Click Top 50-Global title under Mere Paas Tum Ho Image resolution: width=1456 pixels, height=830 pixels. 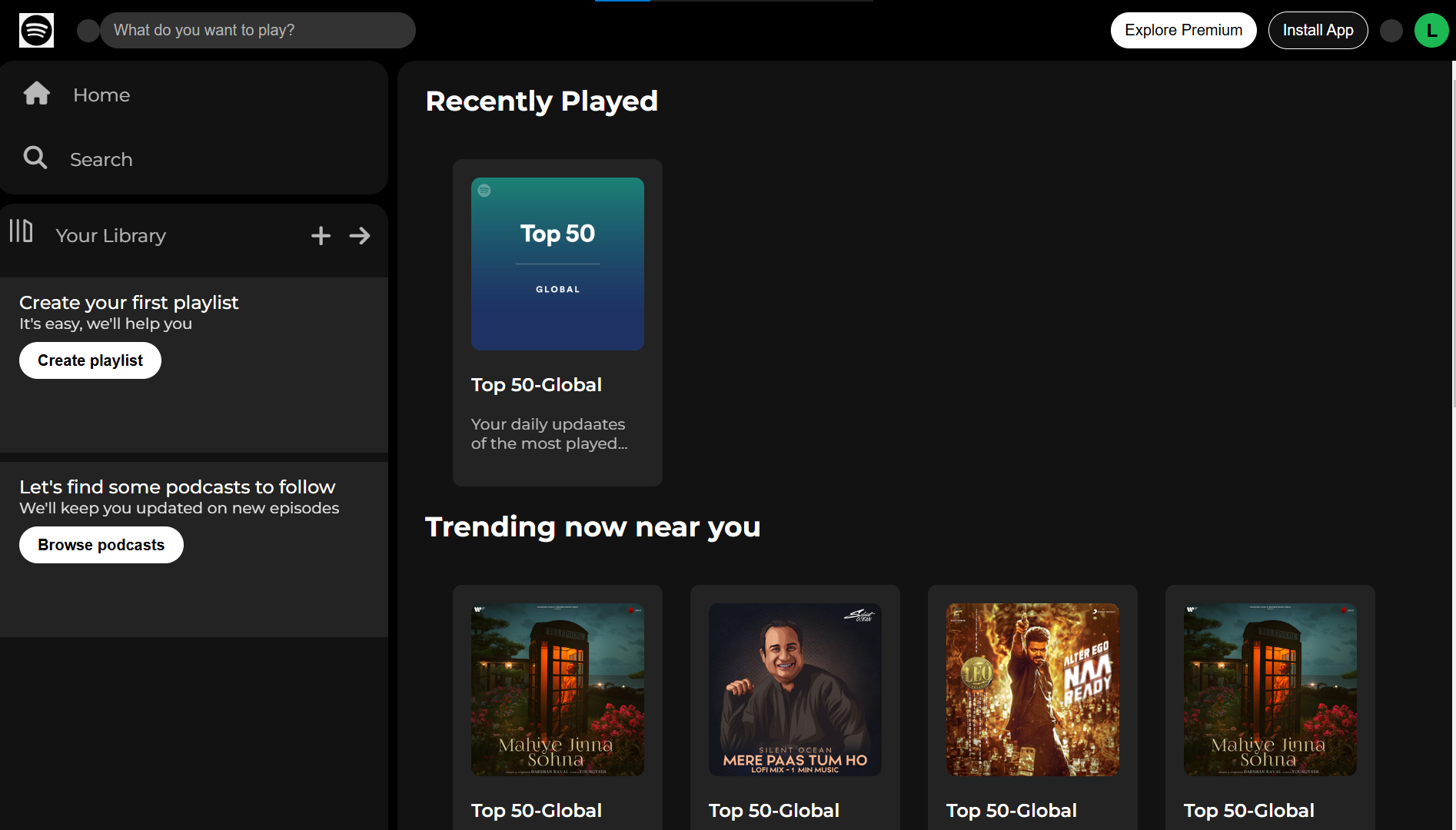(x=774, y=810)
